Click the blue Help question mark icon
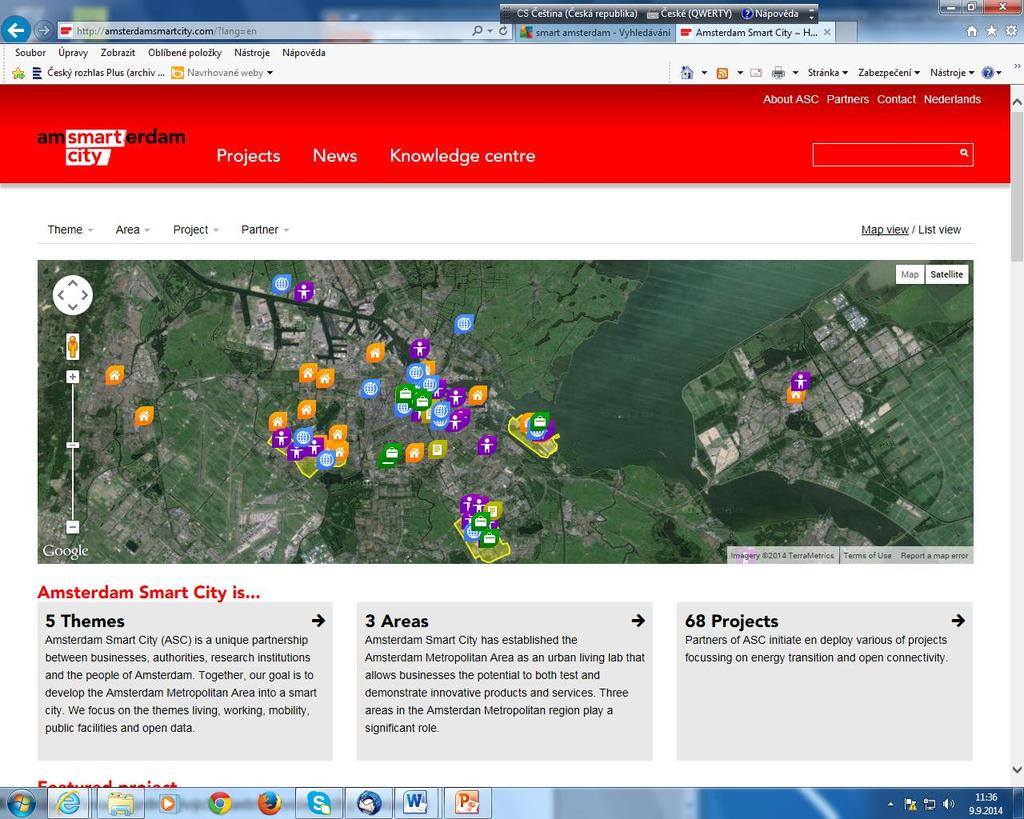 [x=987, y=73]
